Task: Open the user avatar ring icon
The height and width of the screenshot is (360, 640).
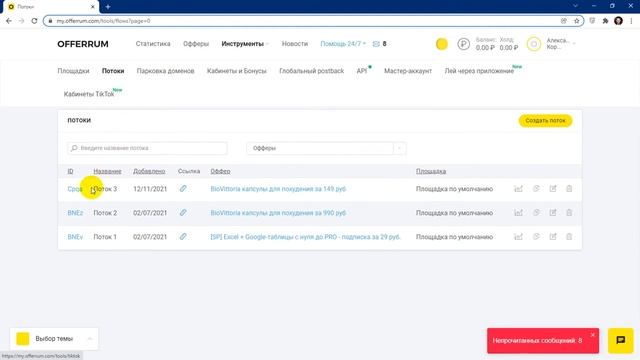Action: pyautogui.click(x=534, y=44)
